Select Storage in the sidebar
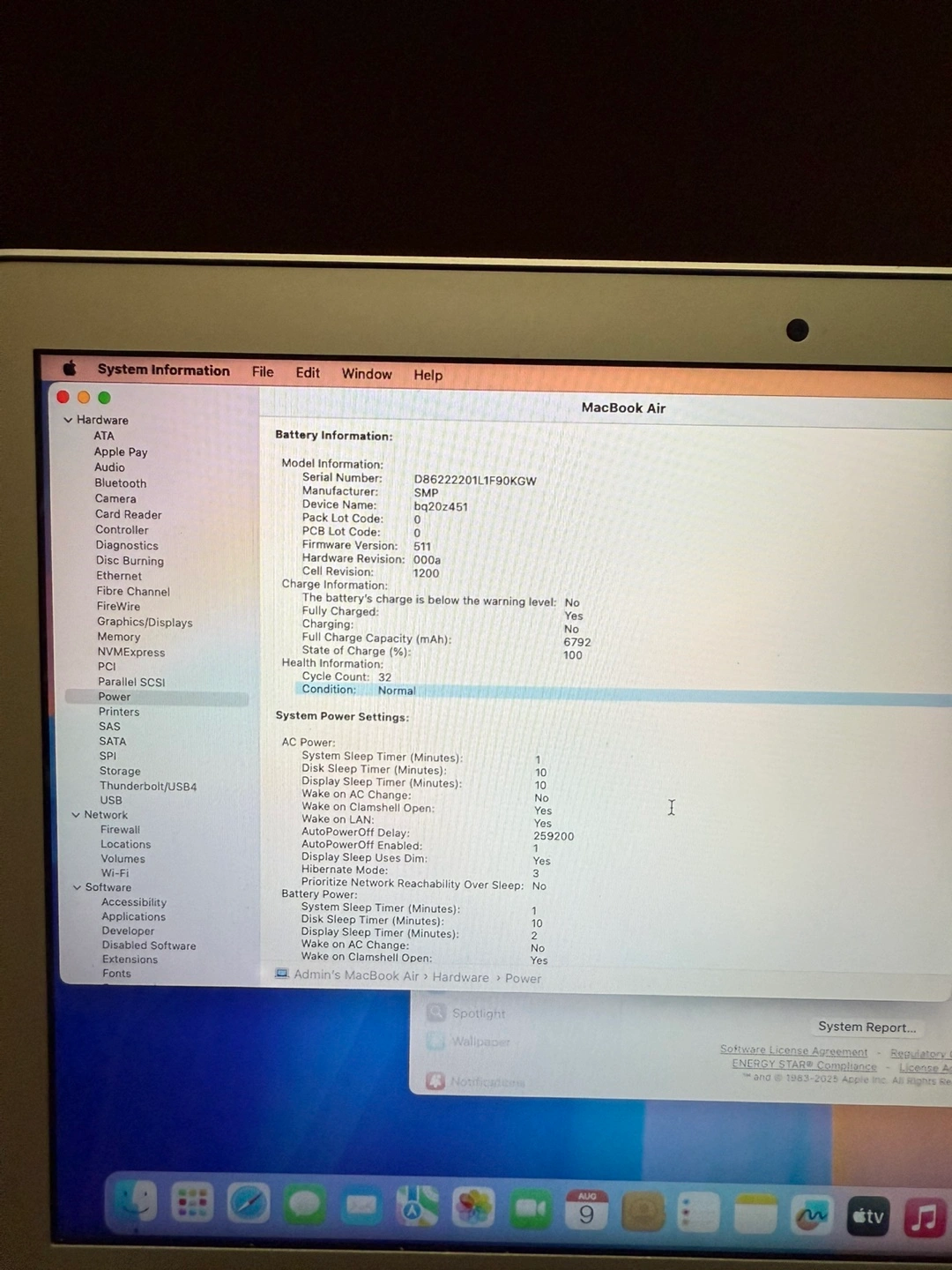This screenshot has width=952, height=1270. 120,771
